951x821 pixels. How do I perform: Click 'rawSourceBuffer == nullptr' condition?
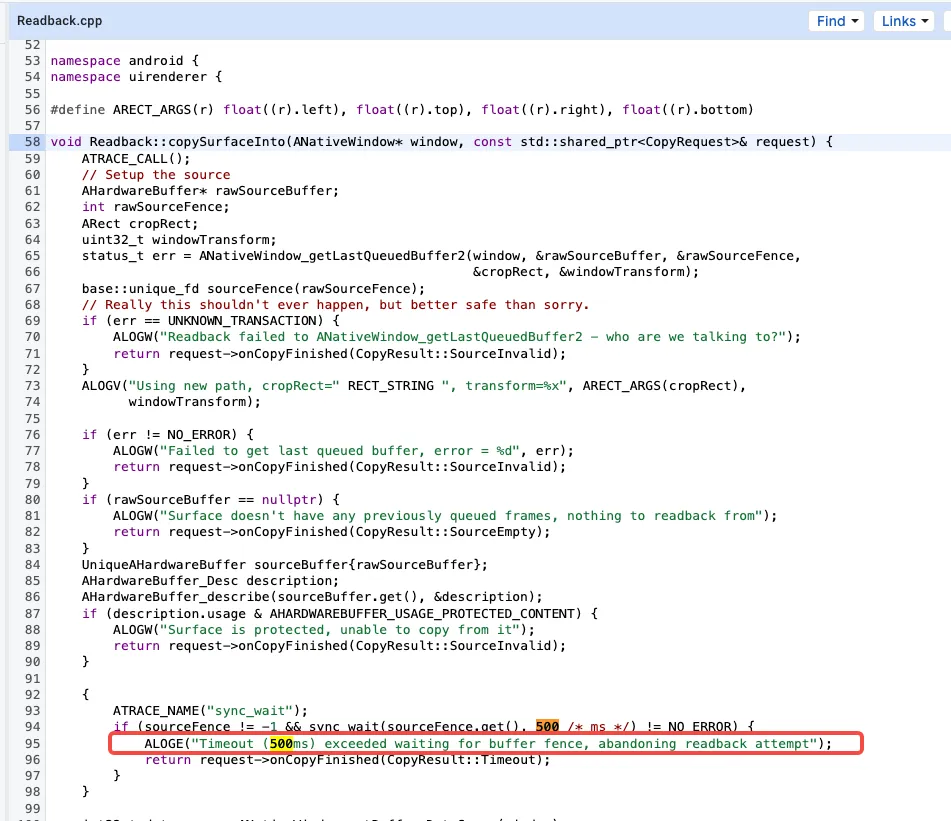(x=215, y=500)
